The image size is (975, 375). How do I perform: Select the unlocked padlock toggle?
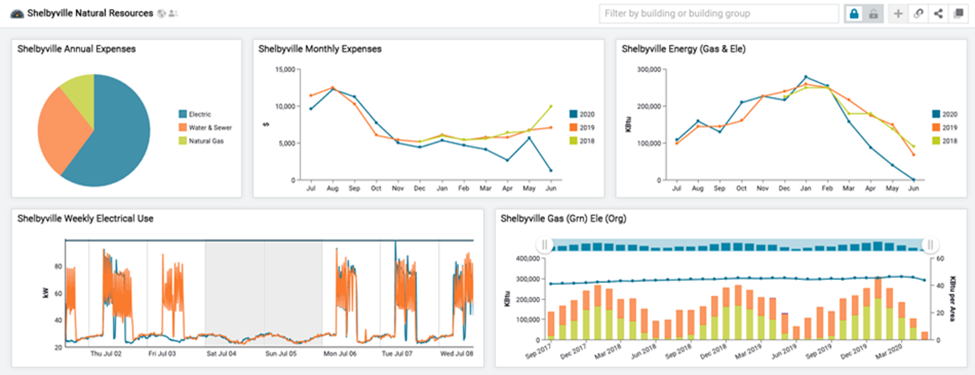coord(874,14)
